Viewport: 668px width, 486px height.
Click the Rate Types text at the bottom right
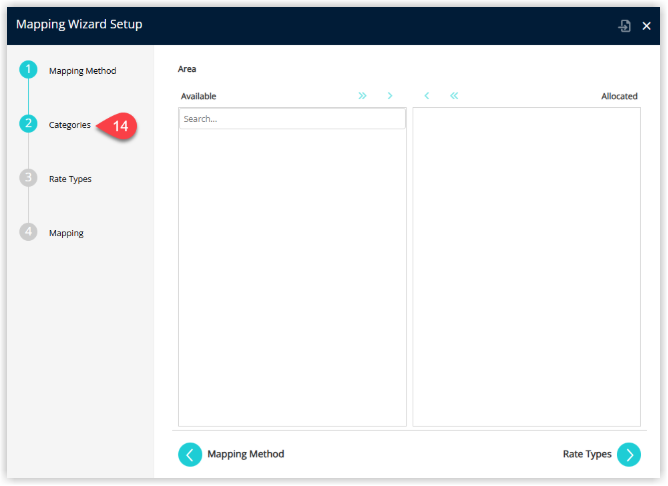tap(587, 454)
